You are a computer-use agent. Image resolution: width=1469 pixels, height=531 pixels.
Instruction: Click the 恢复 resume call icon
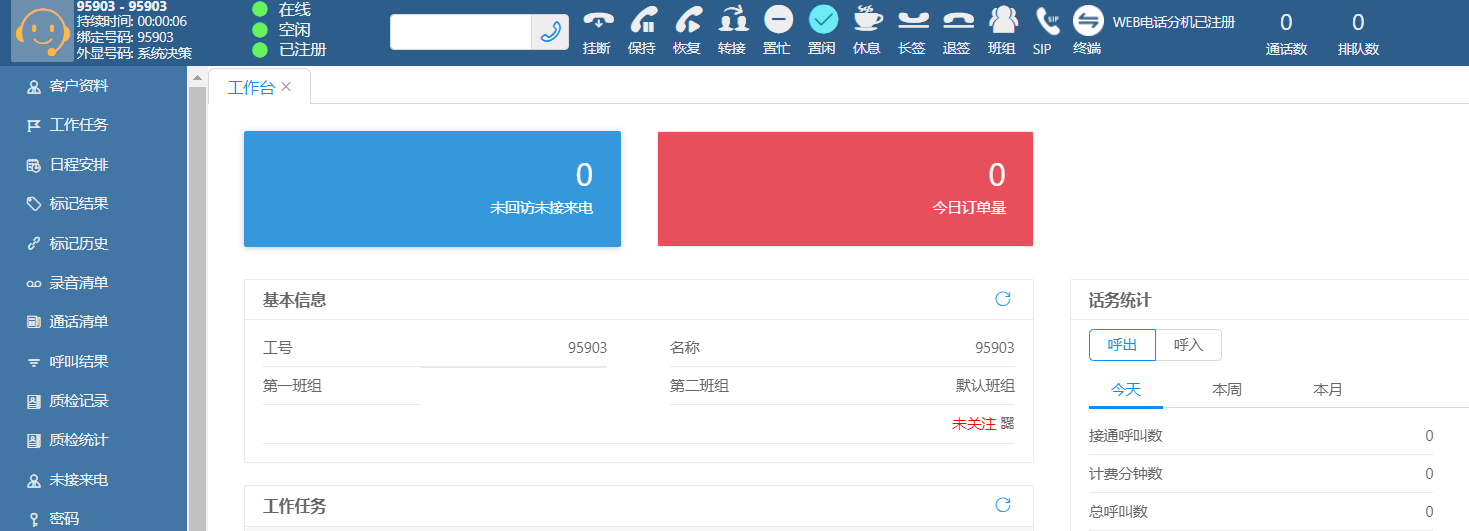[x=687, y=21]
